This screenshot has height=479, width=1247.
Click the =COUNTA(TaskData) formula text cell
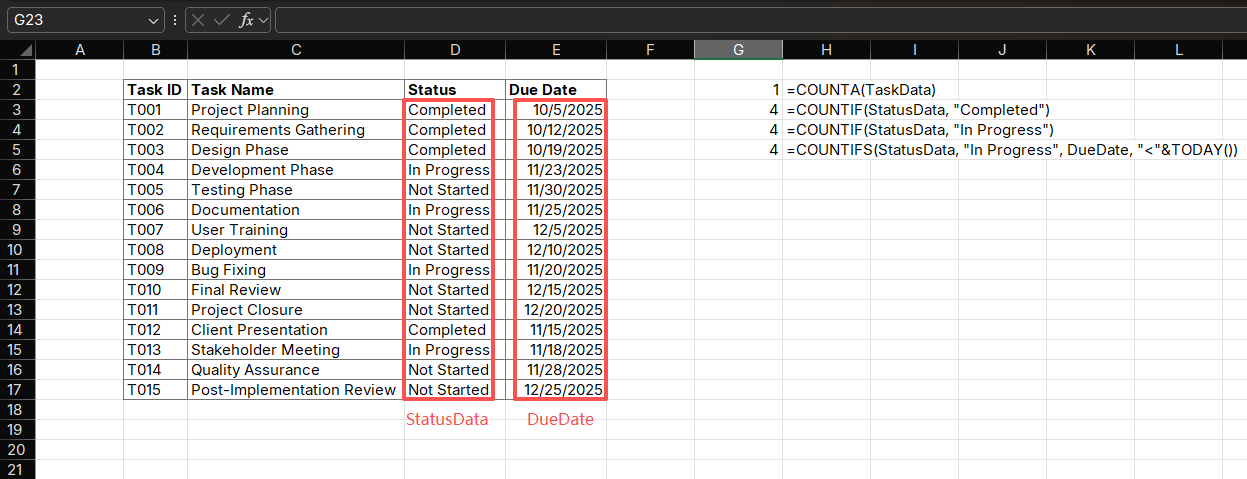pyautogui.click(x=861, y=90)
